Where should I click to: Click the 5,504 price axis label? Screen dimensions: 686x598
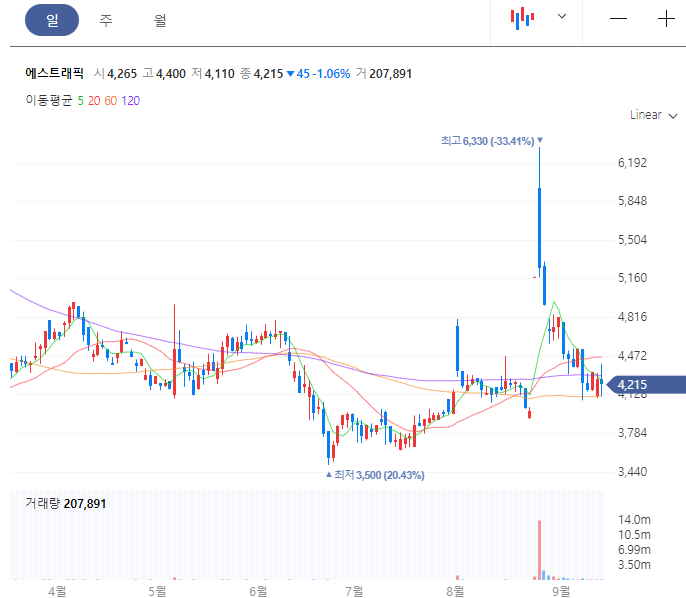632,240
